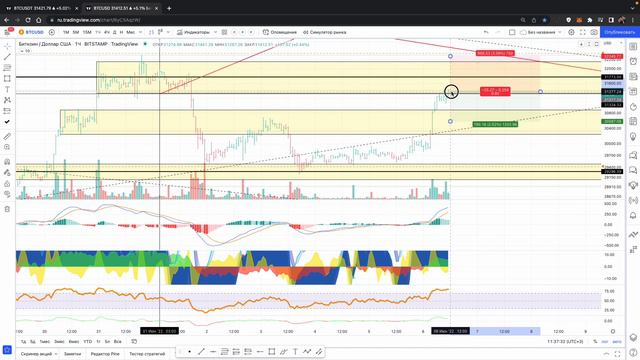Screen dimensions: 640x360
Task: Switch to the 15M timeframe
Action: (x=87, y=32)
